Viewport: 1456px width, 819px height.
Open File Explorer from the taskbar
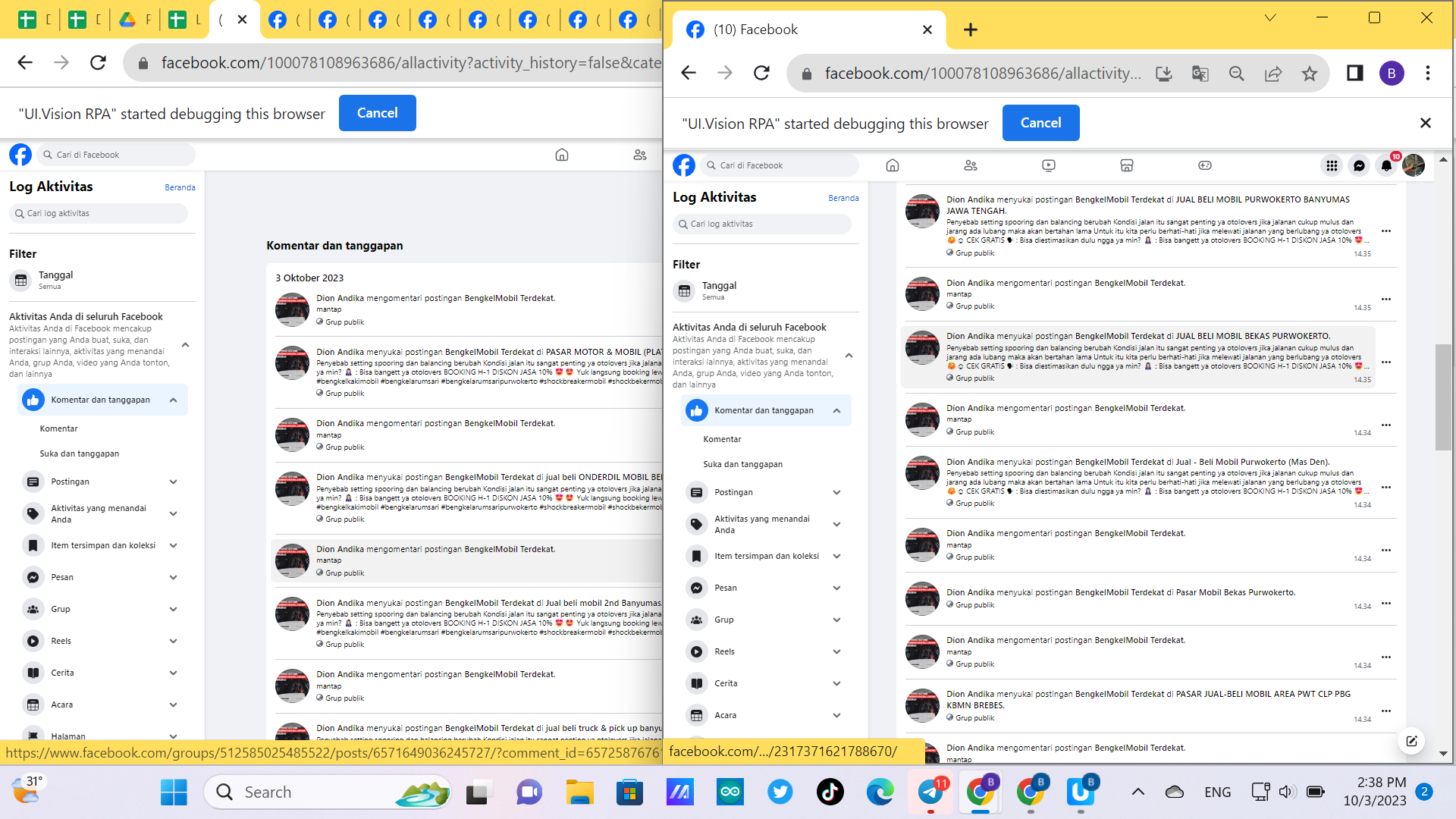click(580, 792)
